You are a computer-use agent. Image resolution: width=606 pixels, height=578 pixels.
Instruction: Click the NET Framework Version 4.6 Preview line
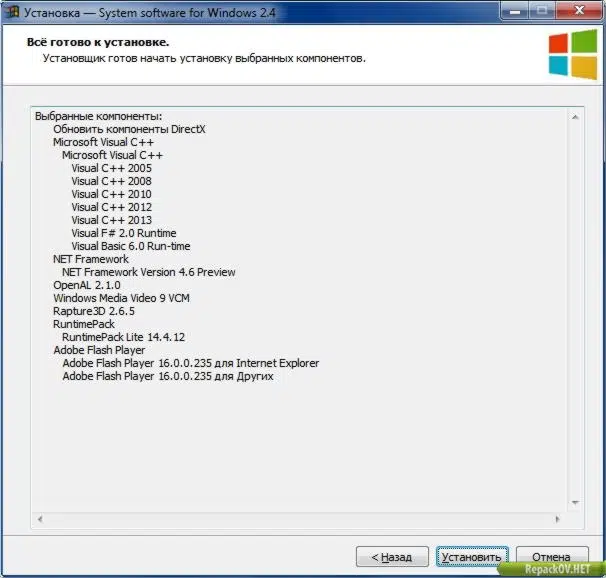(x=149, y=272)
